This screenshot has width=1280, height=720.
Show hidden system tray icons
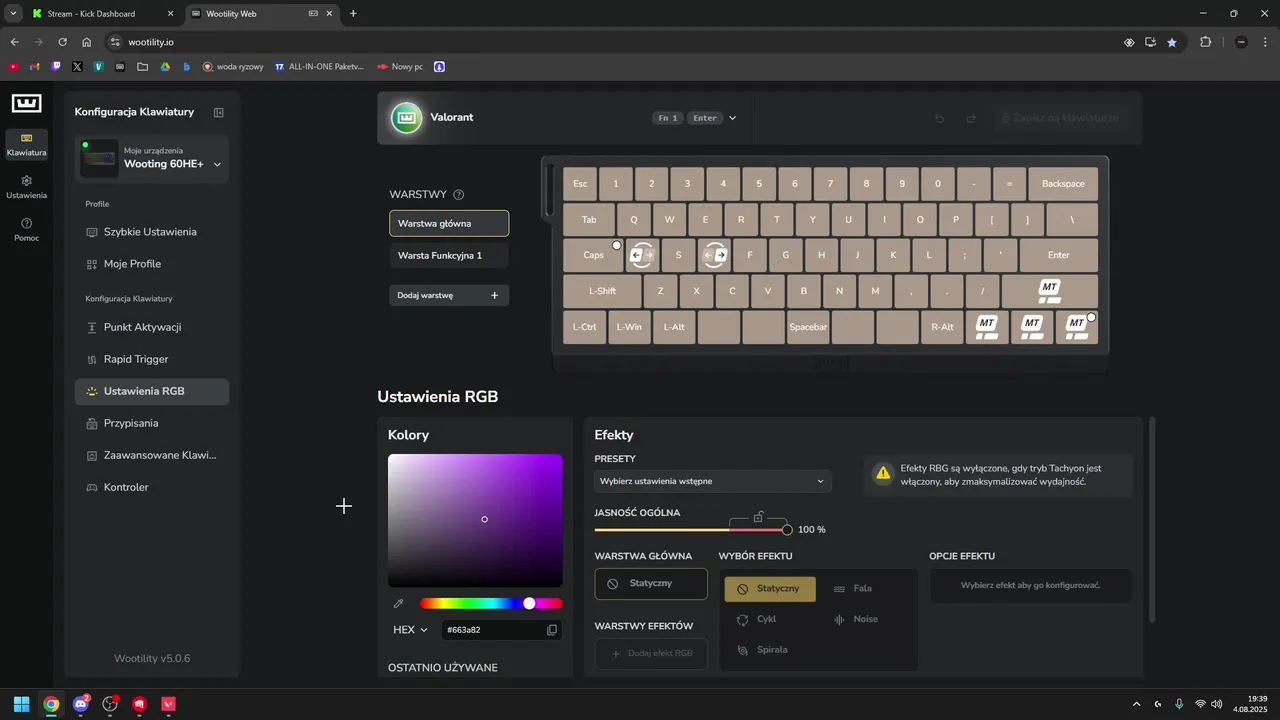tap(1135, 704)
